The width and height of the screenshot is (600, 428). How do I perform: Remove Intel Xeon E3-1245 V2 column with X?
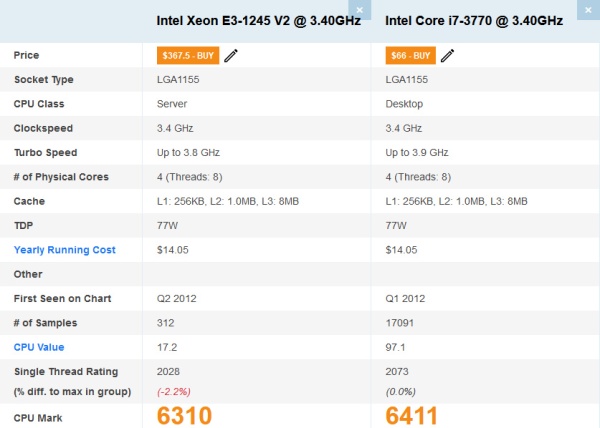359,10
